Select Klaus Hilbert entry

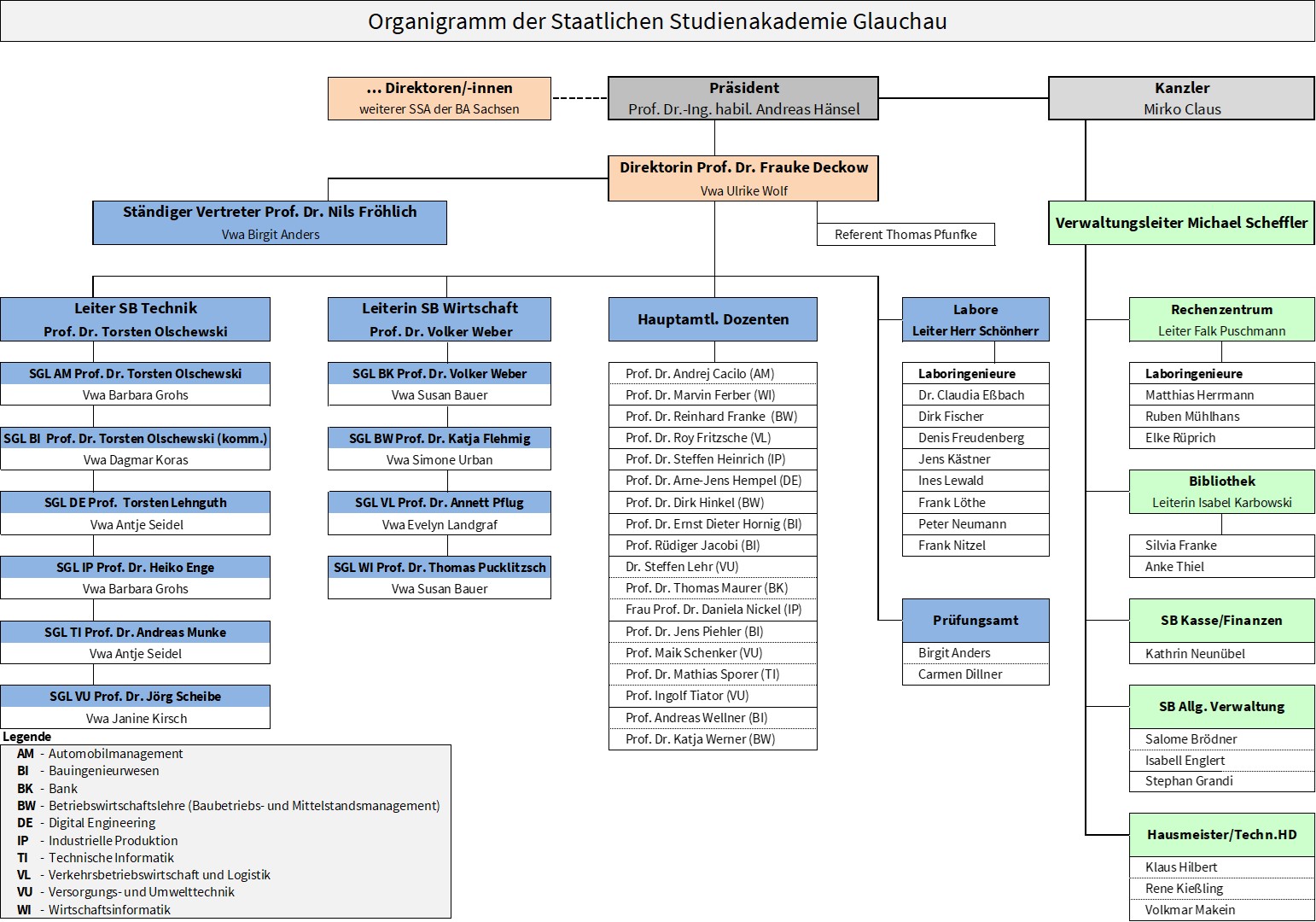[x=1222, y=867]
